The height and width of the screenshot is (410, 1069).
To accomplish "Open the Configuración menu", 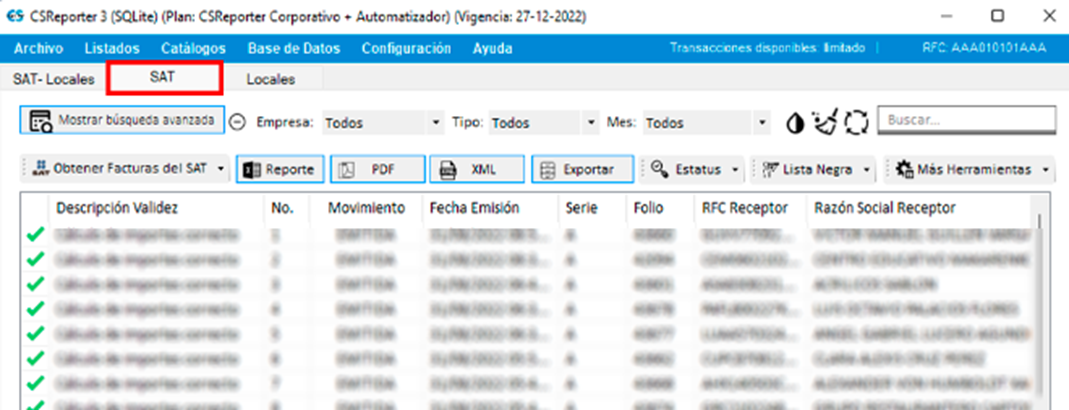I will pos(406,48).
